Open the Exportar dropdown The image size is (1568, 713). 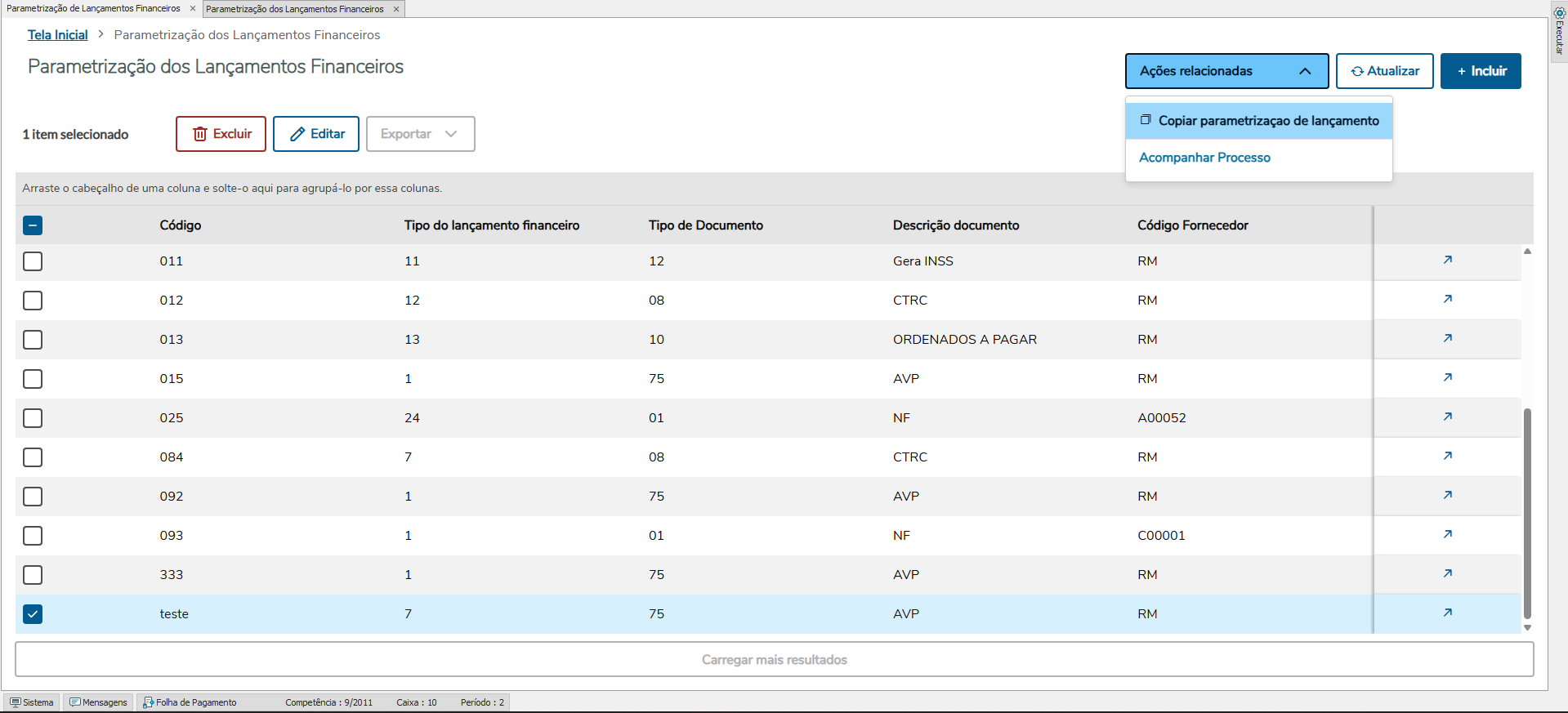pyautogui.click(x=420, y=134)
